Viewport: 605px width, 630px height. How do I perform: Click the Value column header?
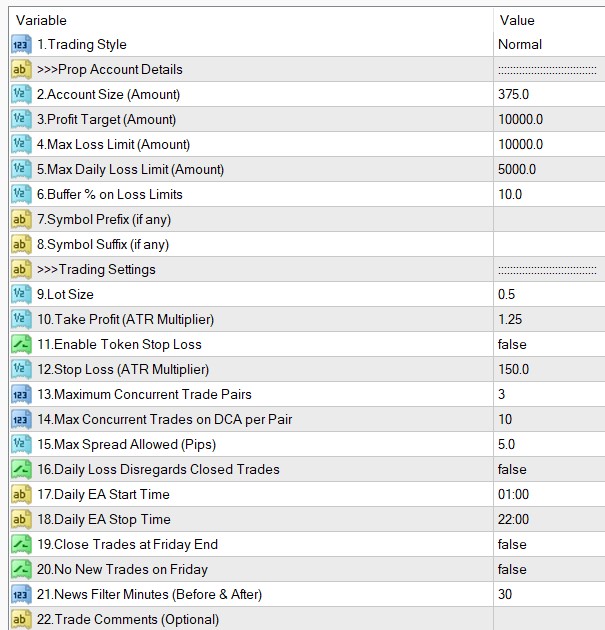tap(547, 20)
